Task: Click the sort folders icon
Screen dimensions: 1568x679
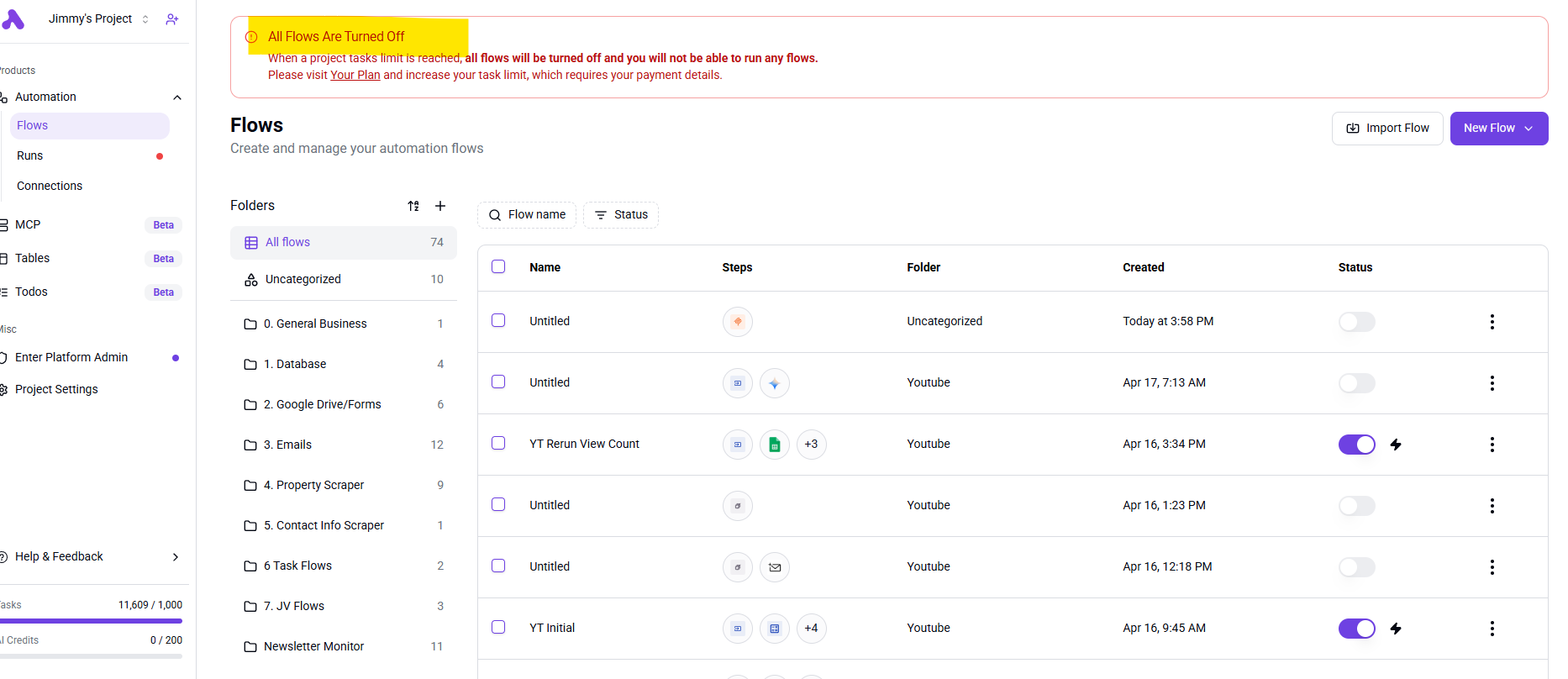Action: point(413,206)
